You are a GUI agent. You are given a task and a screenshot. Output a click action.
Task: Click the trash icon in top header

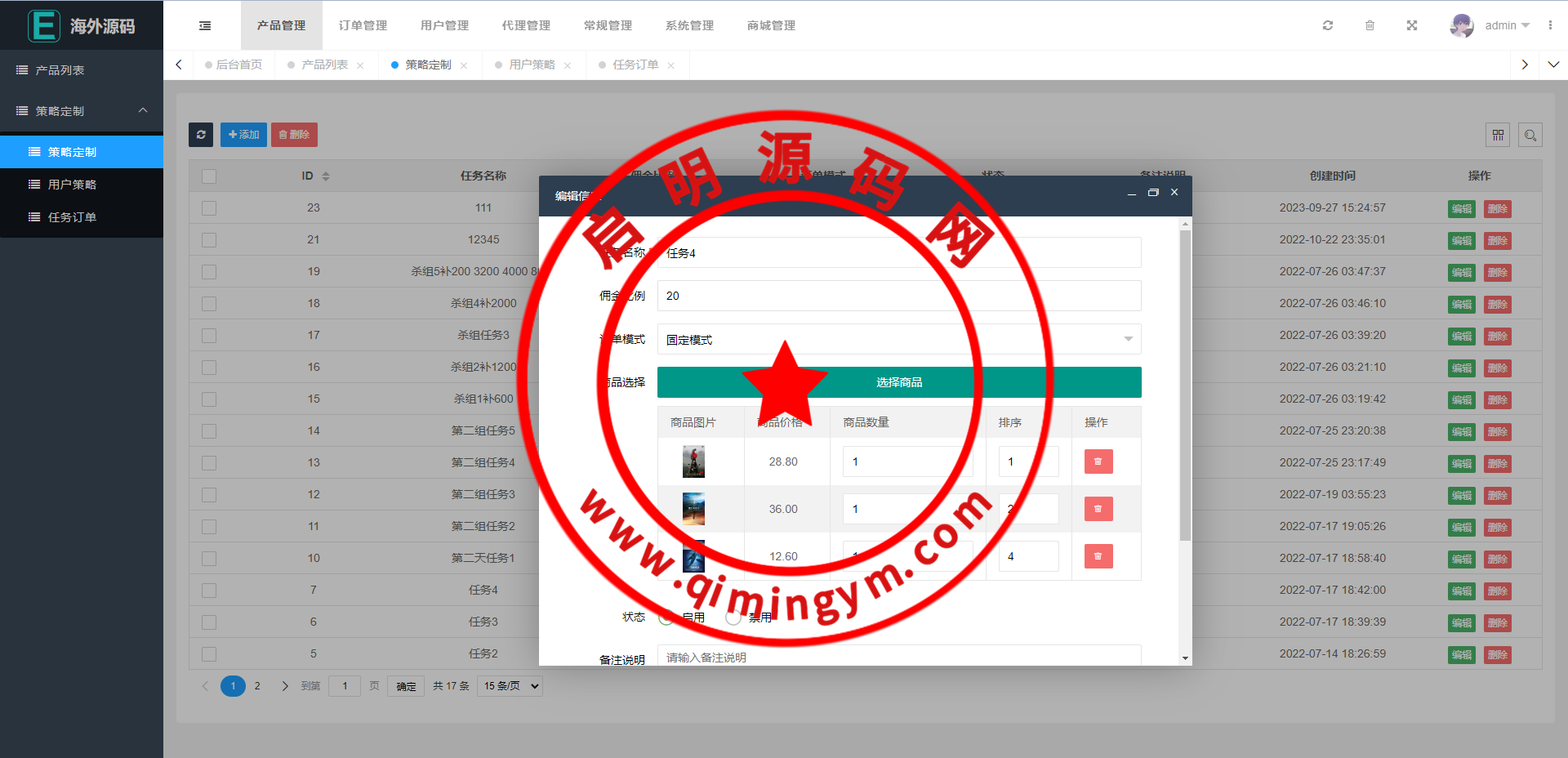click(x=1370, y=25)
